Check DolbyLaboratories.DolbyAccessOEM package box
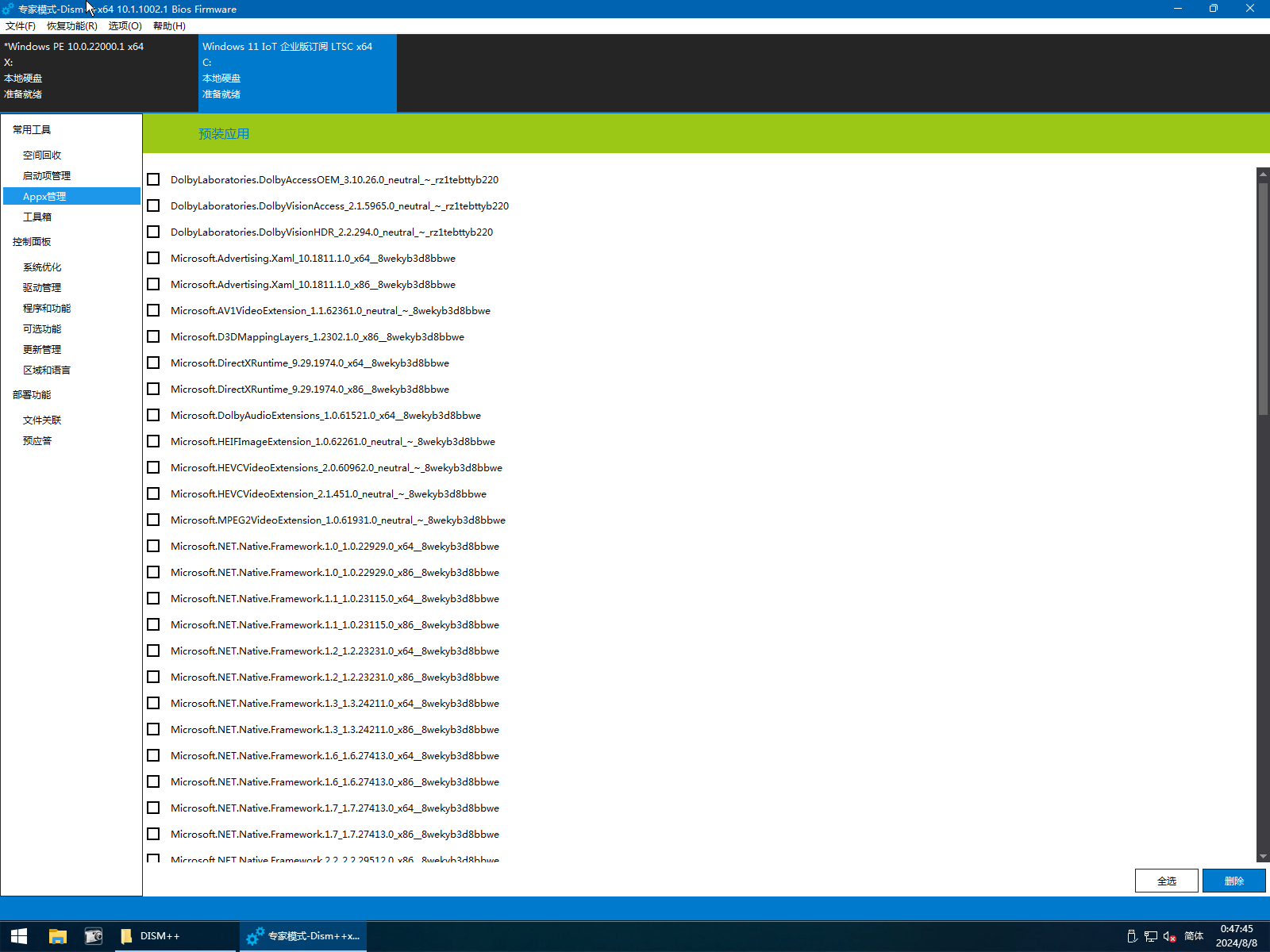The image size is (1270, 952). (153, 179)
